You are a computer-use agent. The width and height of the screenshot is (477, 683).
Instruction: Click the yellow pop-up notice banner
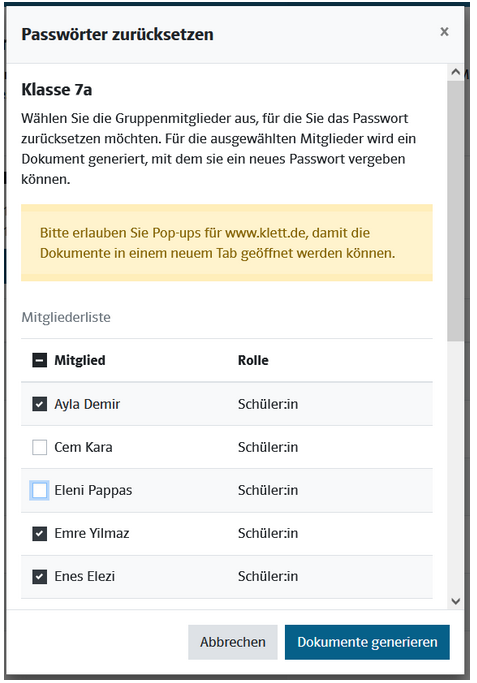tap(227, 243)
